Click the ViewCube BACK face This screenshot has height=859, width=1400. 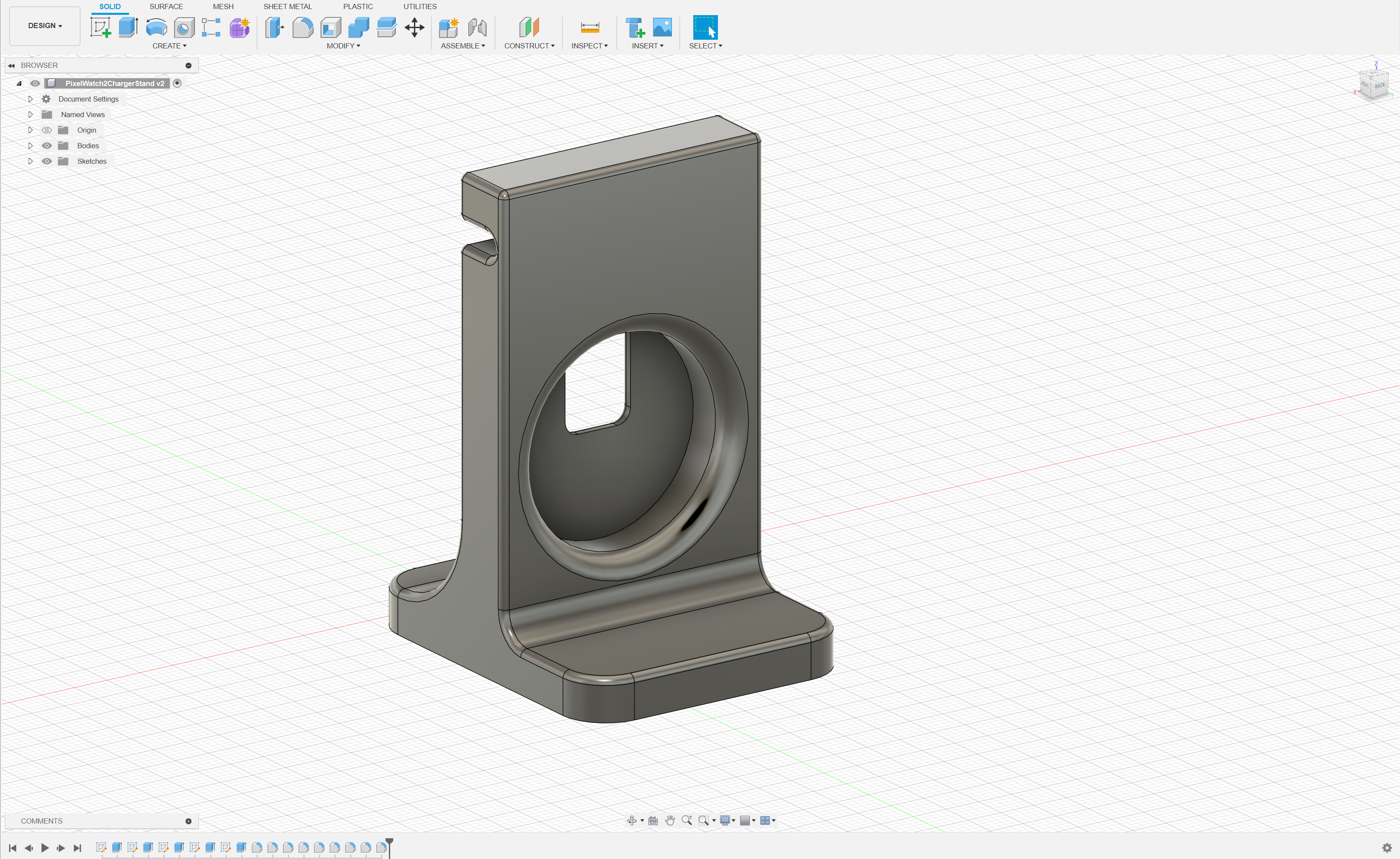(1380, 85)
